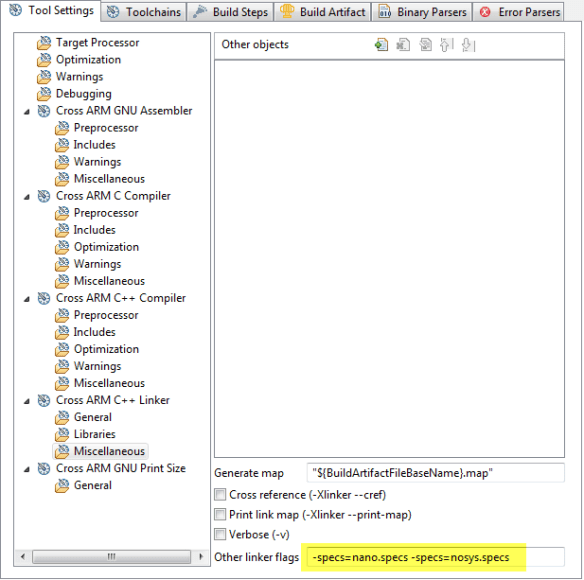The width and height of the screenshot is (584, 580).
Task: Select Debugging in the settings tree
Action: tap(83, 94)
